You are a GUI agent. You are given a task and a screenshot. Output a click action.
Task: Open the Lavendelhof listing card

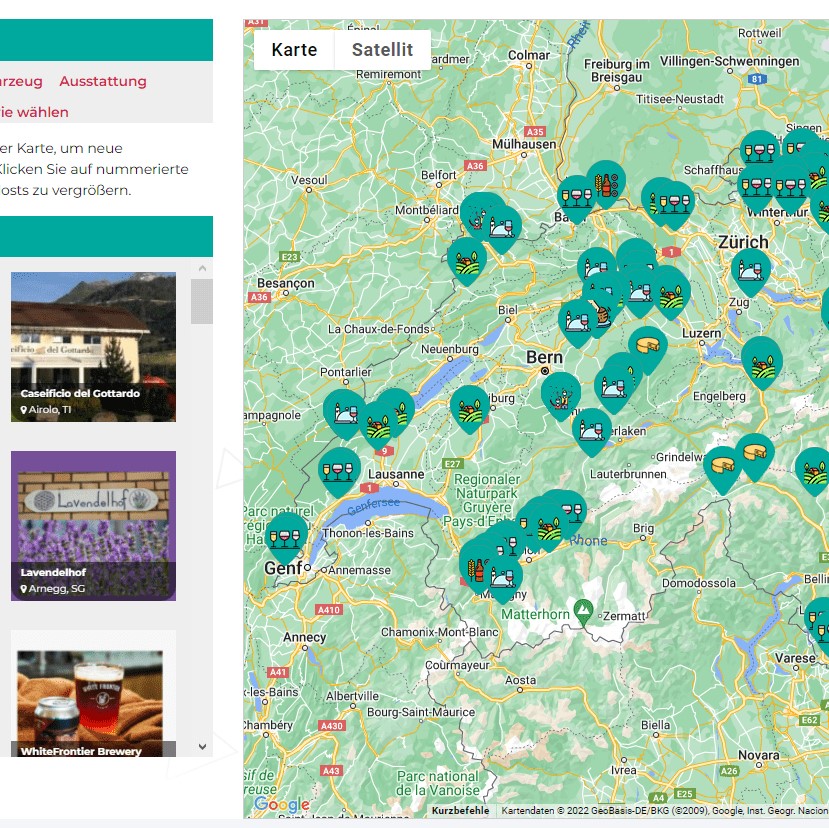[x=94, y=526]
